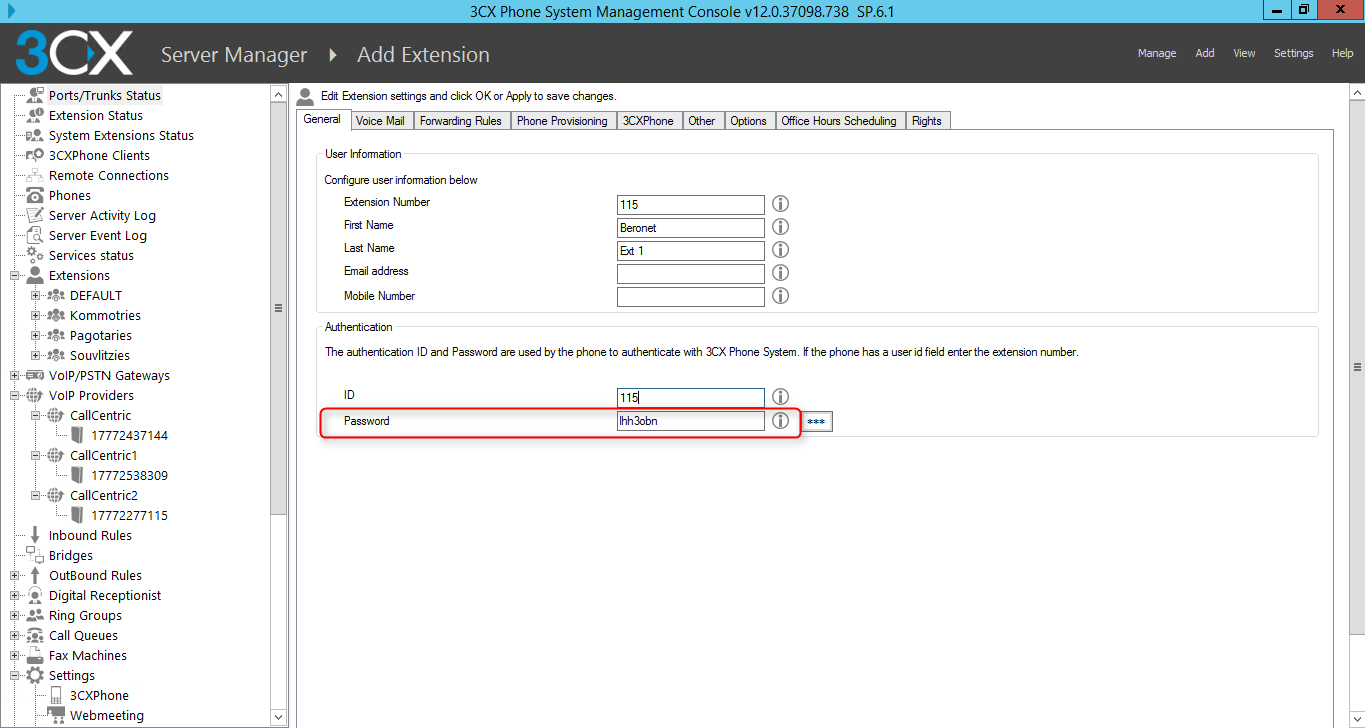
Task: Collapse the CallCentric2 provider node
Action: coord(36,496)
